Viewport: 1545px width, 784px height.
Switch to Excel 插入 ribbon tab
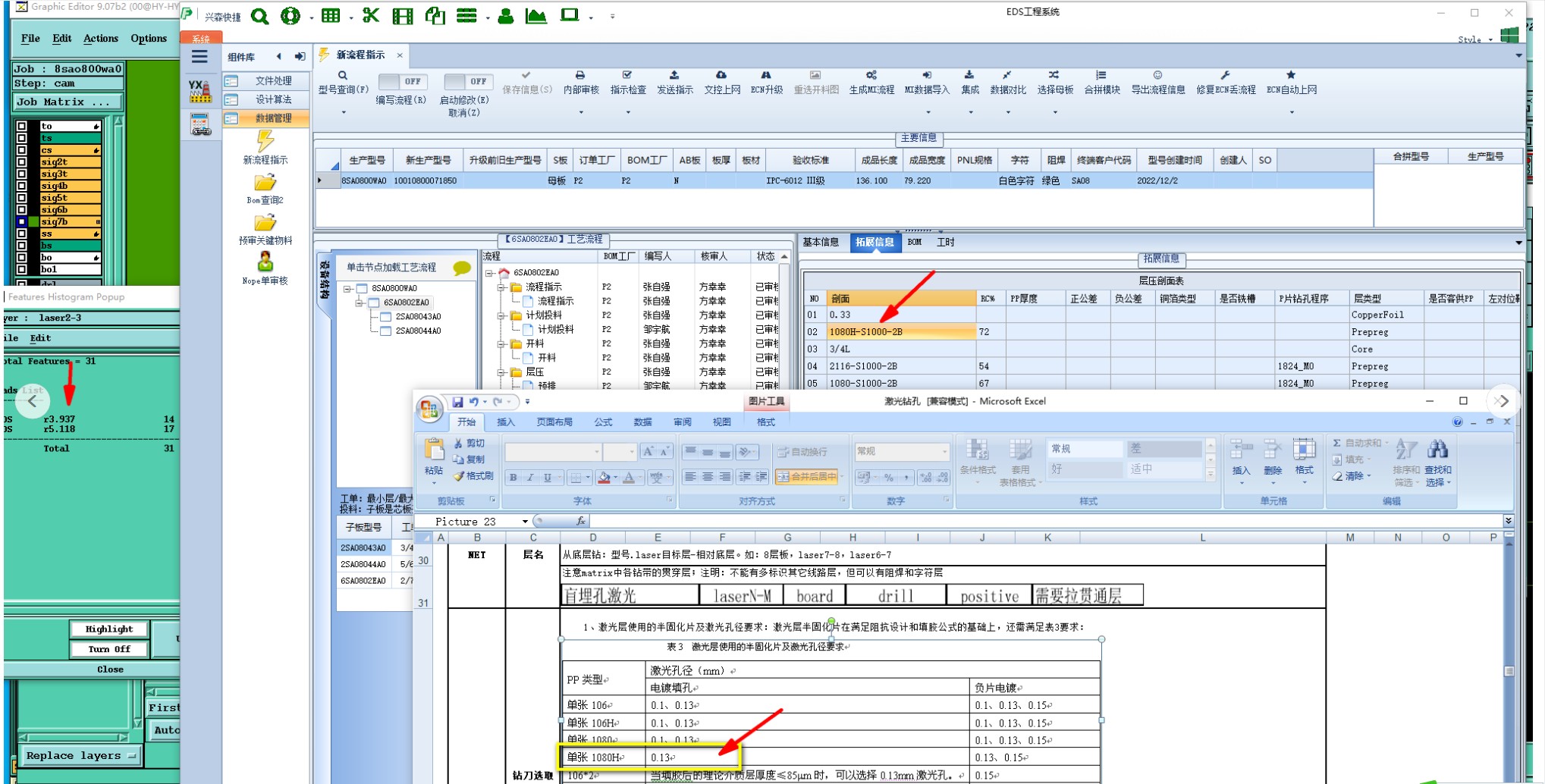505,422
